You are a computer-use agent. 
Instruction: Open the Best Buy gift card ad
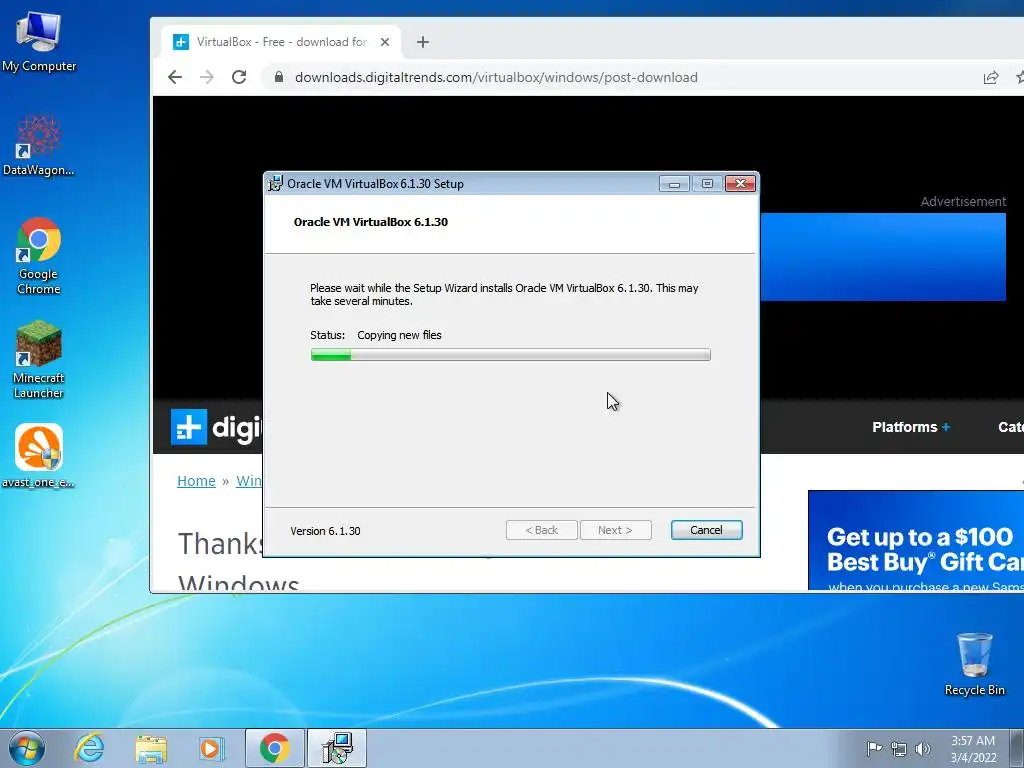click(916, 540)
